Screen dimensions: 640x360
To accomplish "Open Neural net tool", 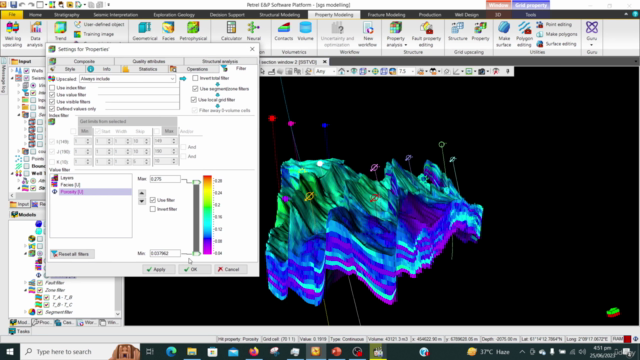I will point(253,31).
